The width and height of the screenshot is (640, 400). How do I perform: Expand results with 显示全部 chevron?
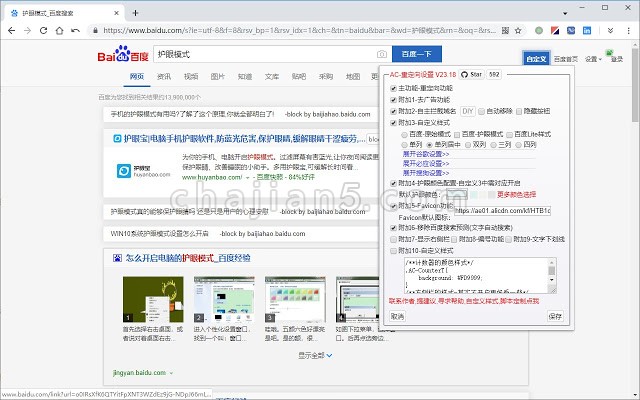(329, 356)
